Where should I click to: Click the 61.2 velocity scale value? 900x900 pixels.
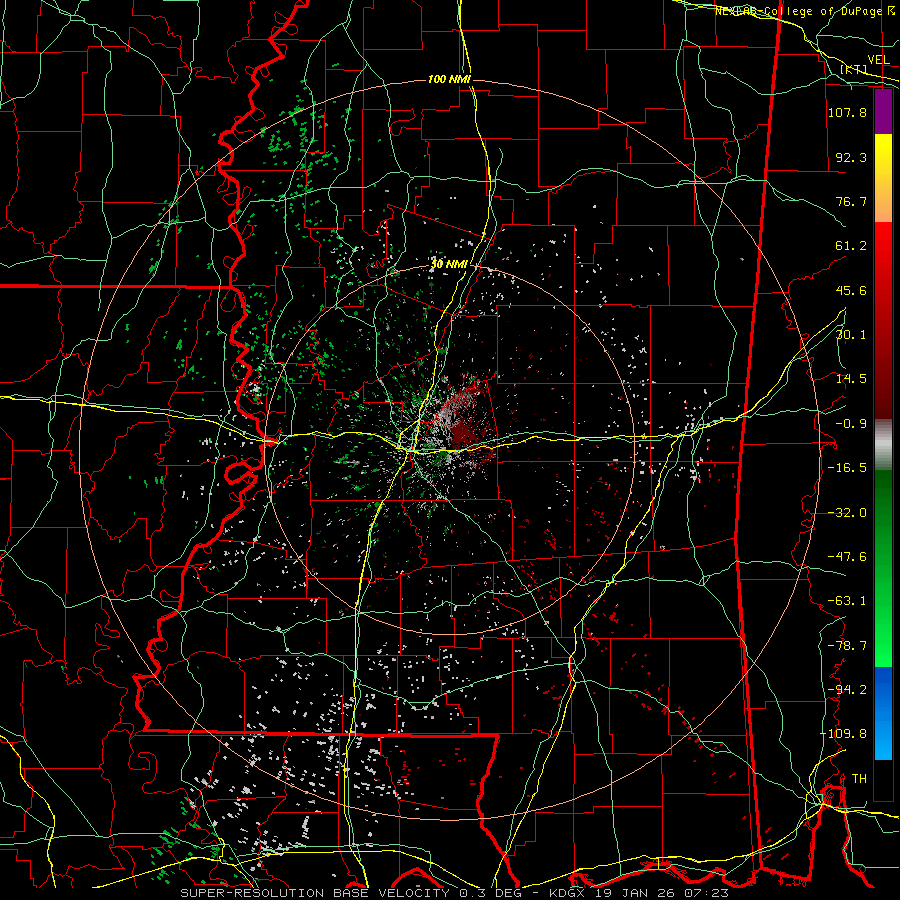coord(851,246)
